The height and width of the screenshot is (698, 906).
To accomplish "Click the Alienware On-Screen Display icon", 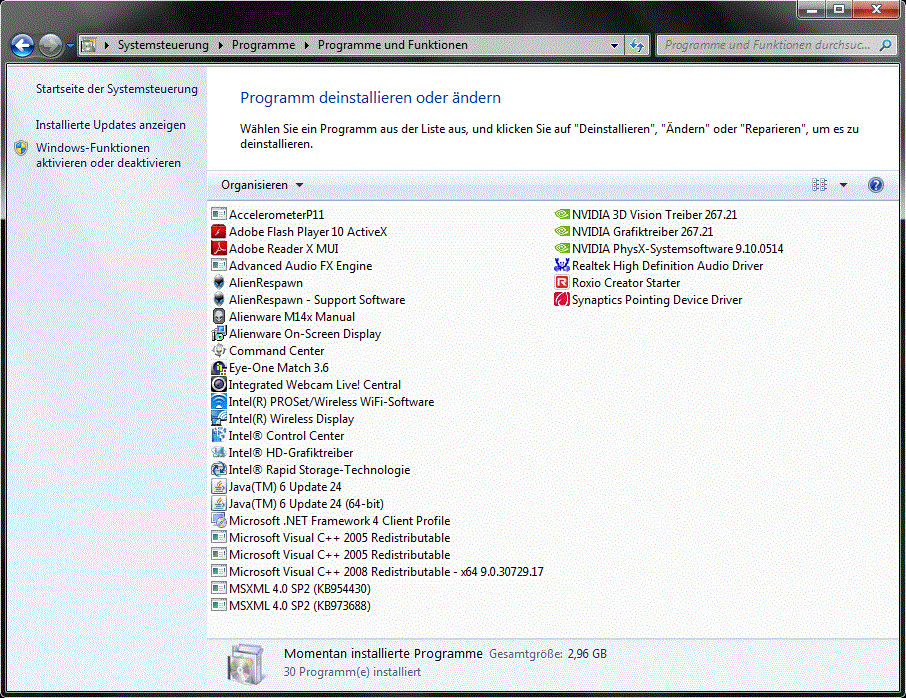I will 218,333.
